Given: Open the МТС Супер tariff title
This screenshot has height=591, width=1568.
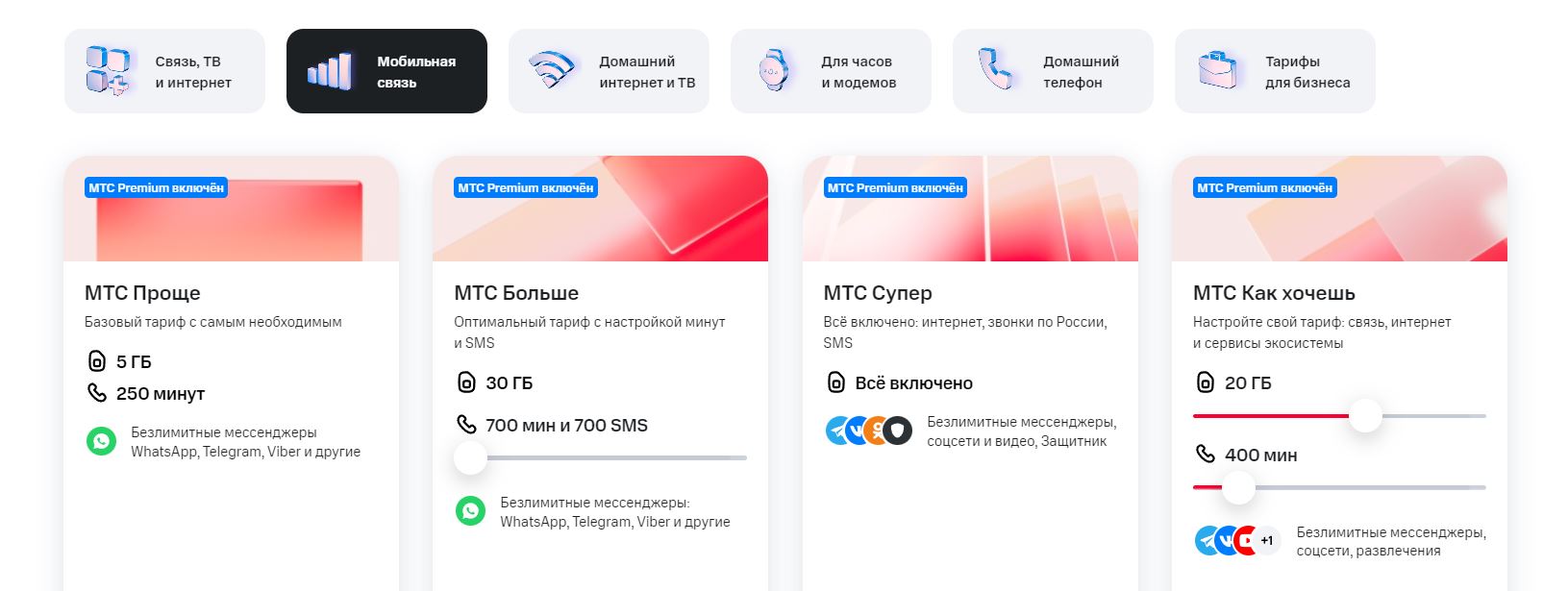Looking at the screenshot, I should click(878, 293).
